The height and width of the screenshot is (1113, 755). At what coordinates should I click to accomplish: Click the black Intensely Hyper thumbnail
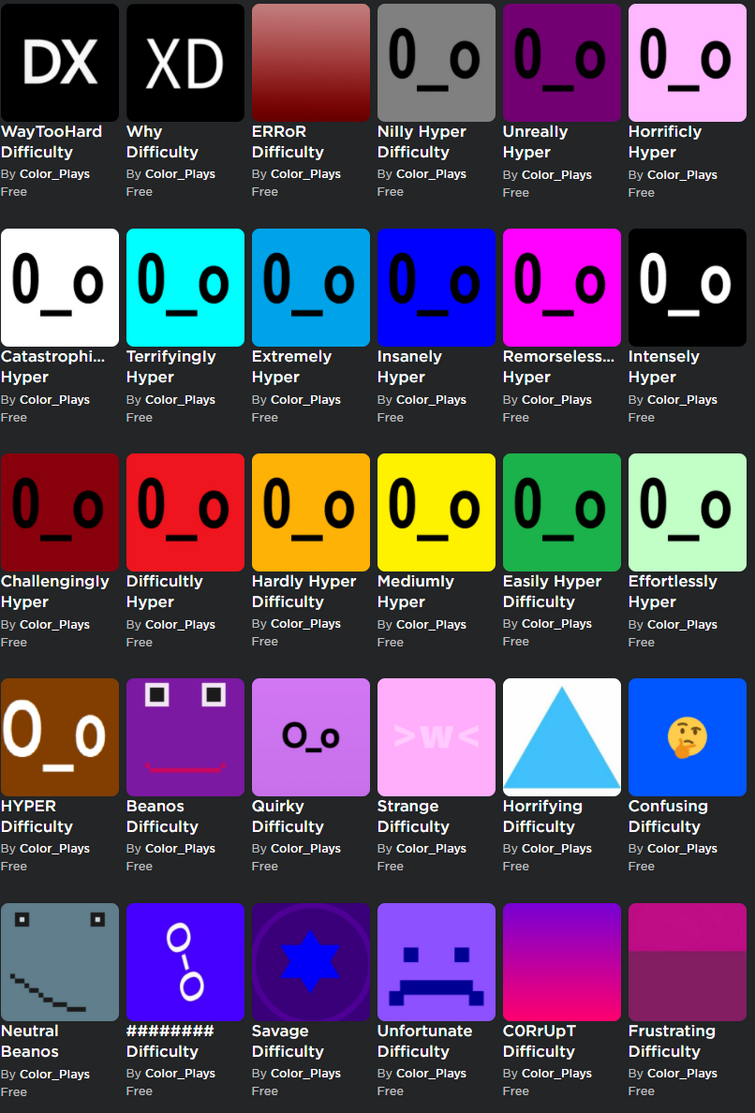pos(688,287)
